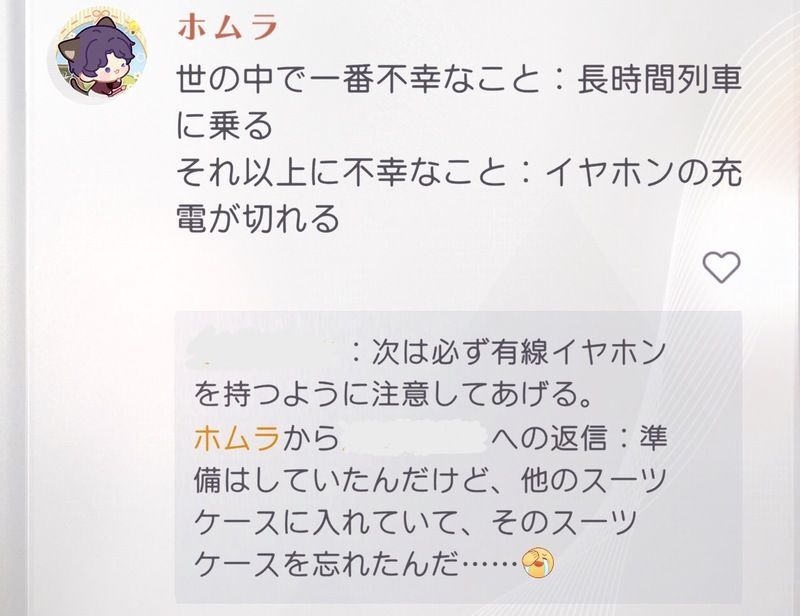Tap the orange ホムラ name in reply
This screenshot has width=800, height=616.
[237, 438]
